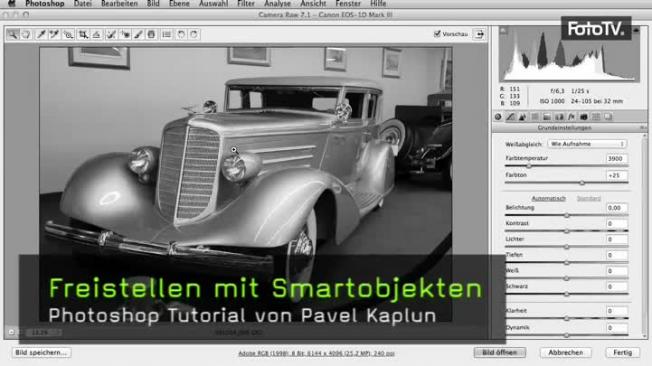
Task: Open the Effects (fx) panel icon
Action: 571,117
